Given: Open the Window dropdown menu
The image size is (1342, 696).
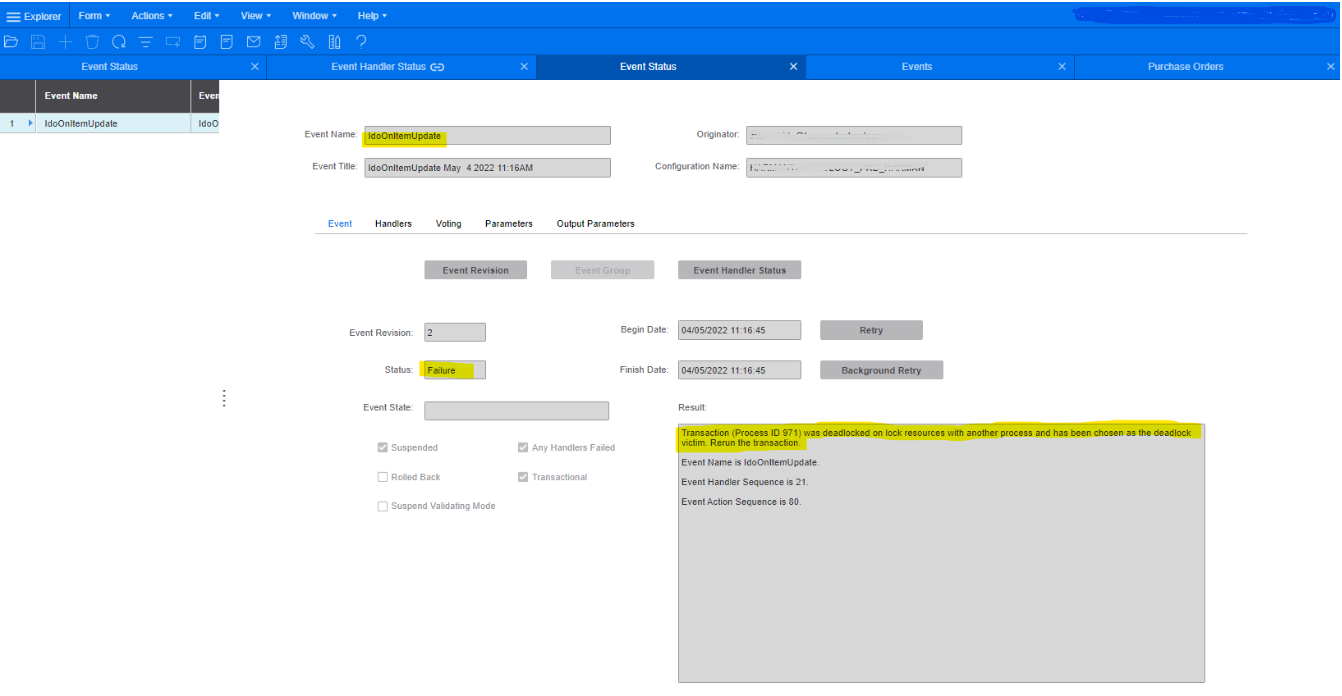Looking at the screenshot, I should [x=314, y=16].
